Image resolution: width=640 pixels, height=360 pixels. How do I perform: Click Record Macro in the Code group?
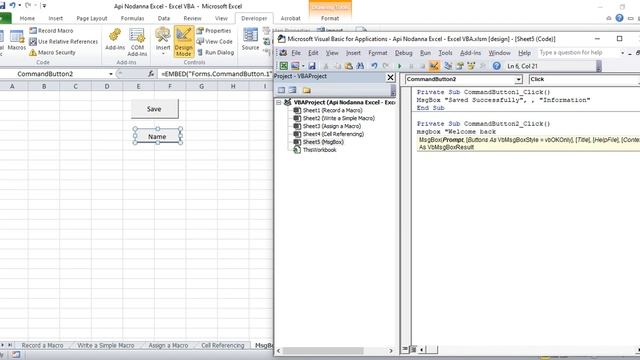pos(51,31)
